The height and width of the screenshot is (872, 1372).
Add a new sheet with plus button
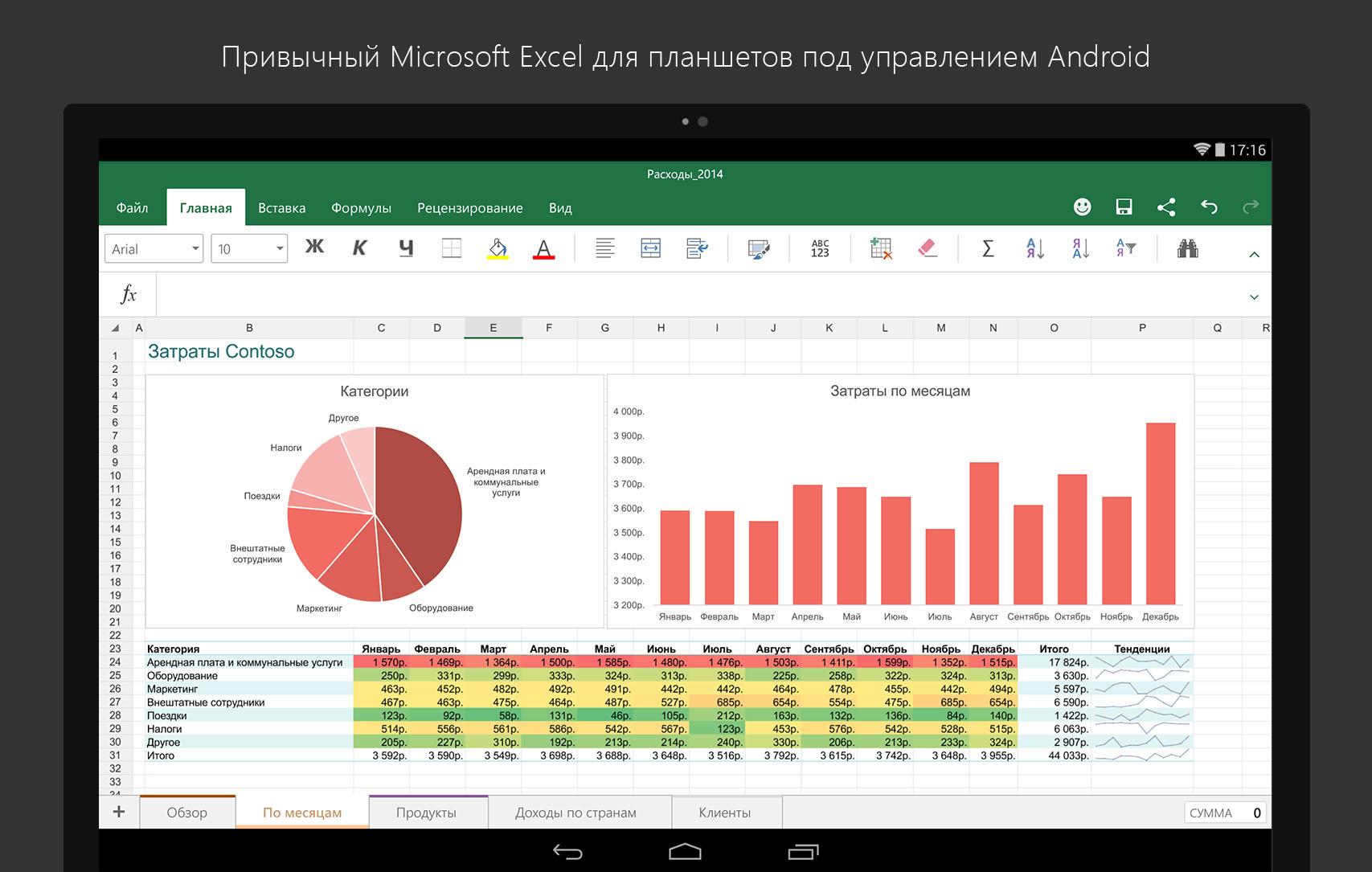tap(119, 812)
